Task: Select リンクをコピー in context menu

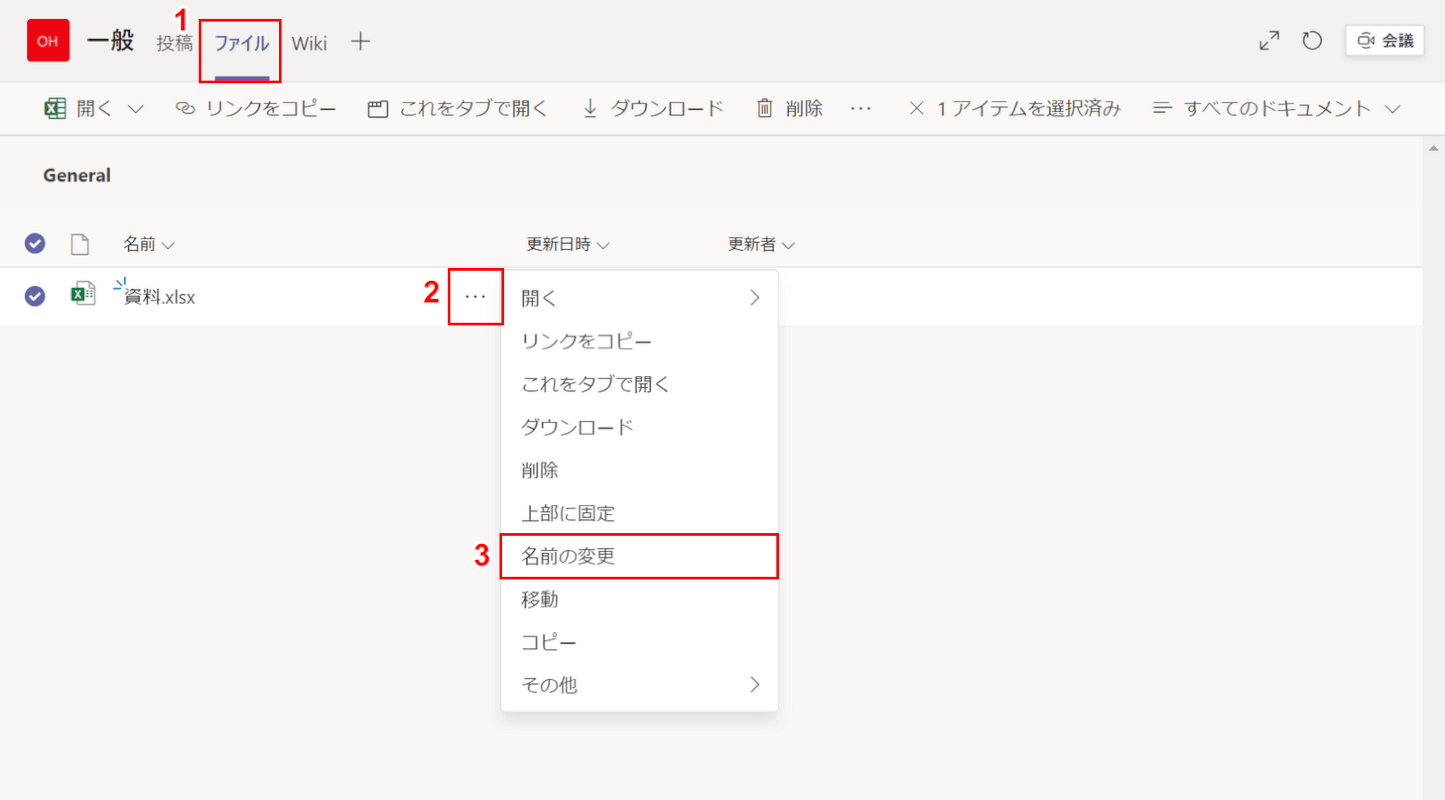Action: pyautogui.click(x=640, y=341)
